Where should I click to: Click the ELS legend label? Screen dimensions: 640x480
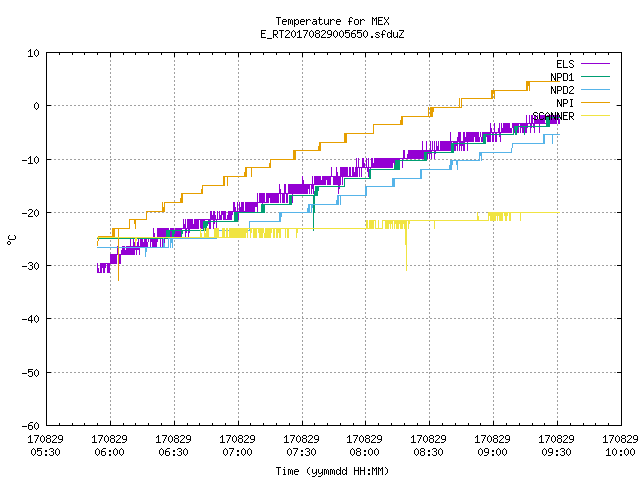click(x=565, y=64)
